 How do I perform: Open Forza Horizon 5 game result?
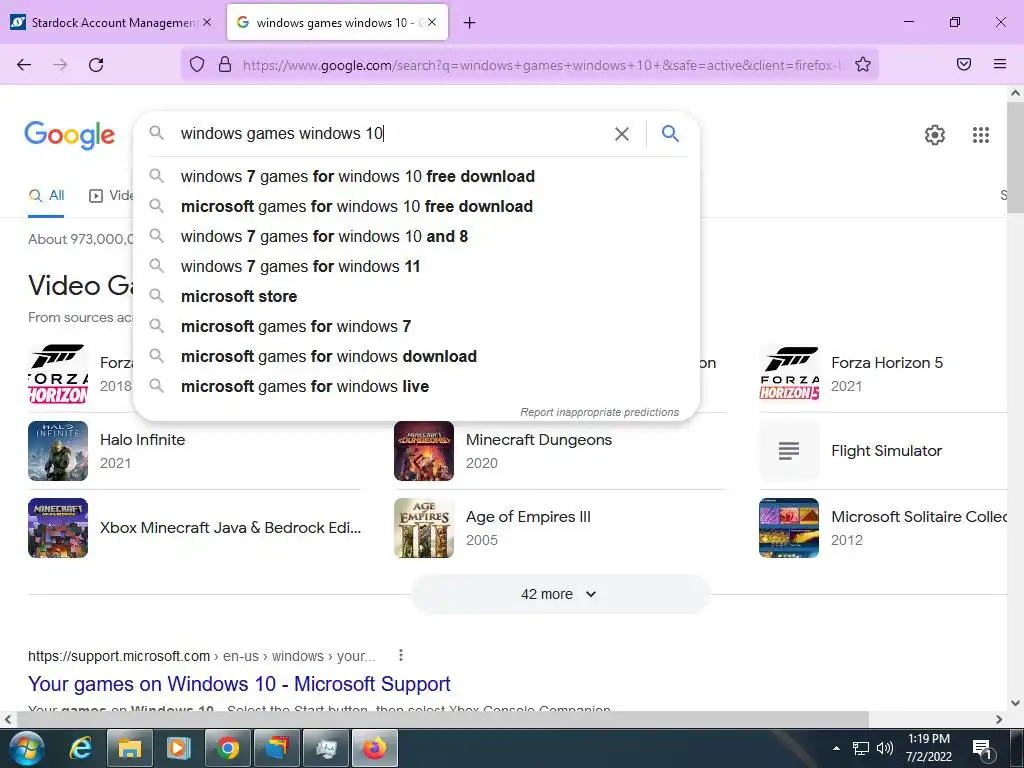(x=887, y=362)
